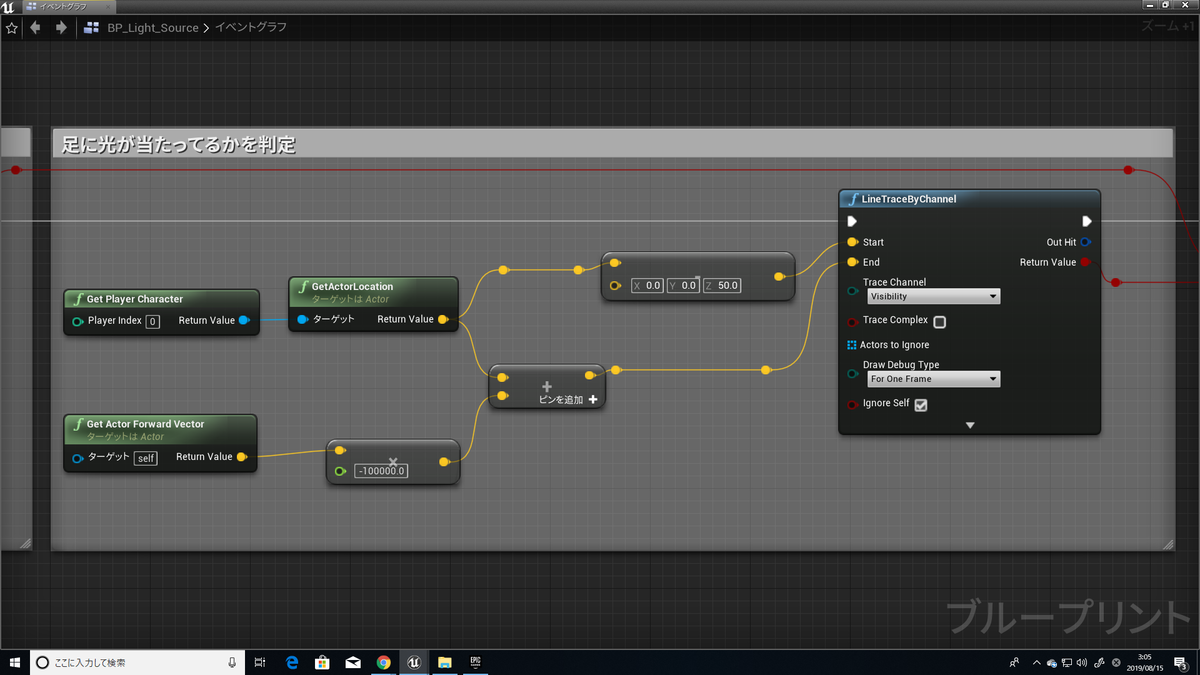The image size is (1200, 675).
Task: Click the Player Index green pin
Action: click(x=78, y=321)
